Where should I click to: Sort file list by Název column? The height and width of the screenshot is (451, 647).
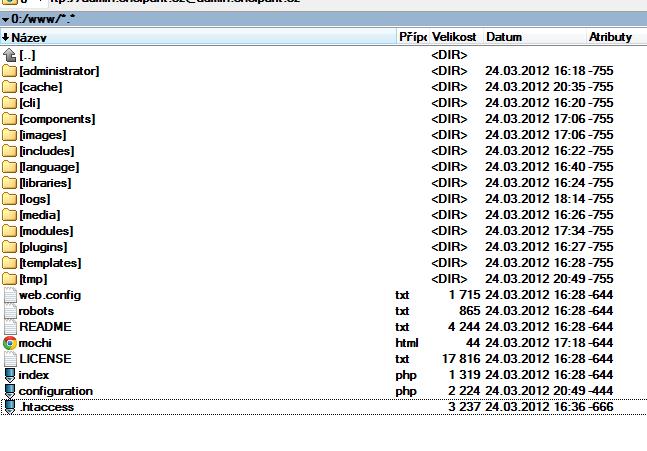pyautogui.click(x=30, y=37)
